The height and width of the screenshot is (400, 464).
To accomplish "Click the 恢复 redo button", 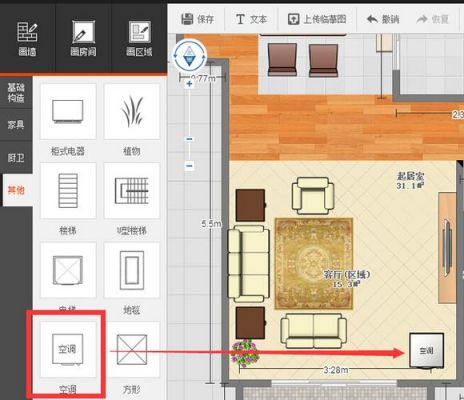I will [433, 19].
